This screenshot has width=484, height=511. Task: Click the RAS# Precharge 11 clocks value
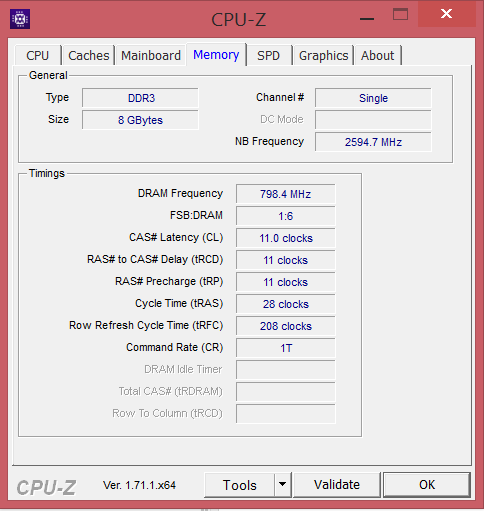tap(286, 282)
